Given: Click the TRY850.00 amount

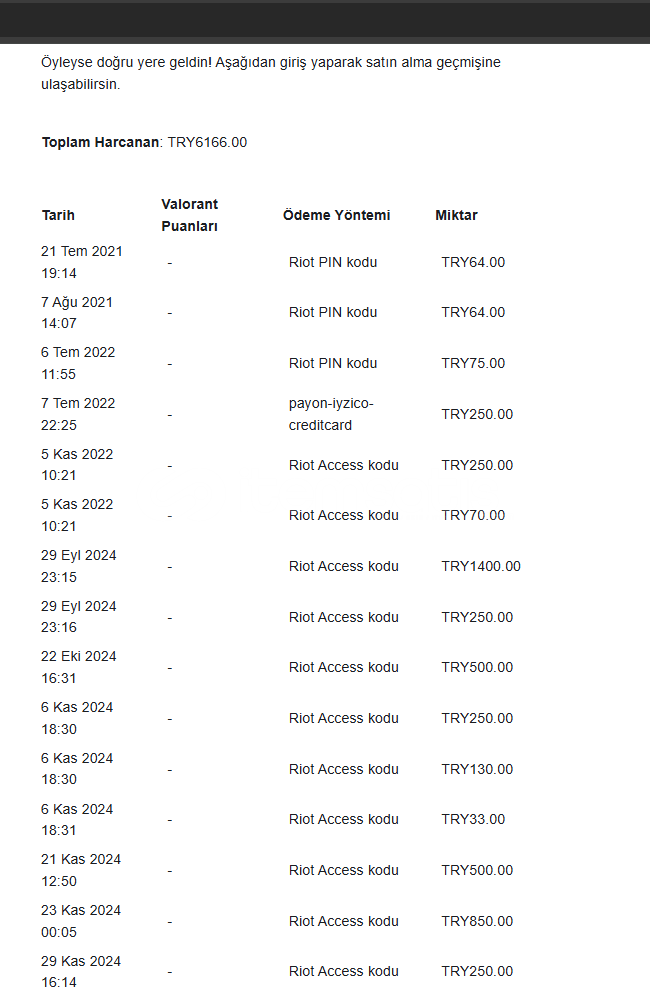Looking at the screenshot, I should 477,921.
